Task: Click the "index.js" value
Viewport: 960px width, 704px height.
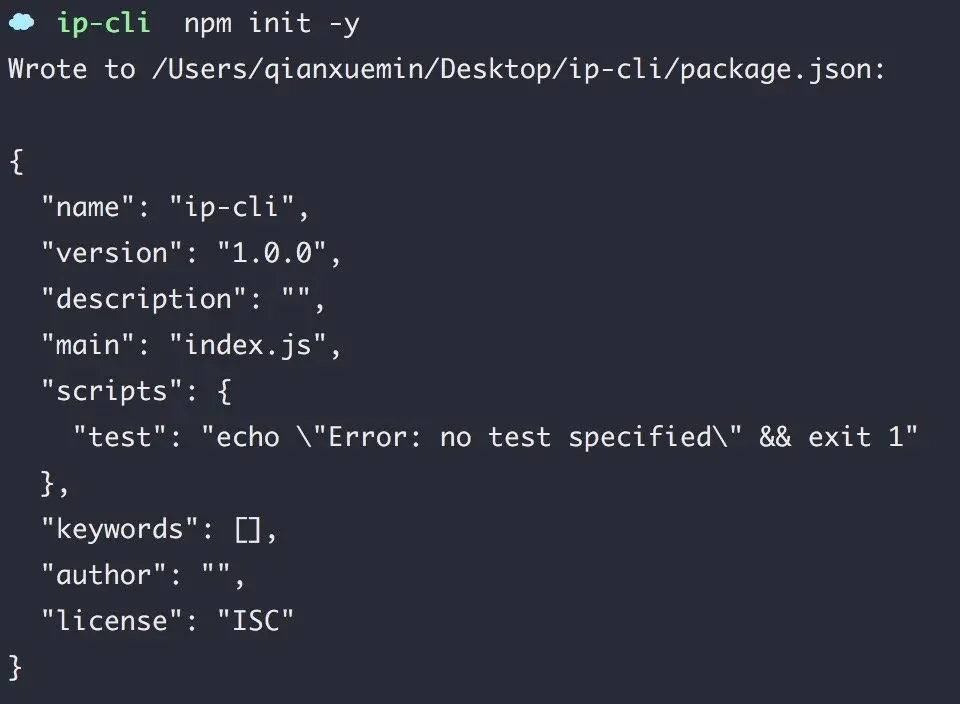Action: [247, 345]
